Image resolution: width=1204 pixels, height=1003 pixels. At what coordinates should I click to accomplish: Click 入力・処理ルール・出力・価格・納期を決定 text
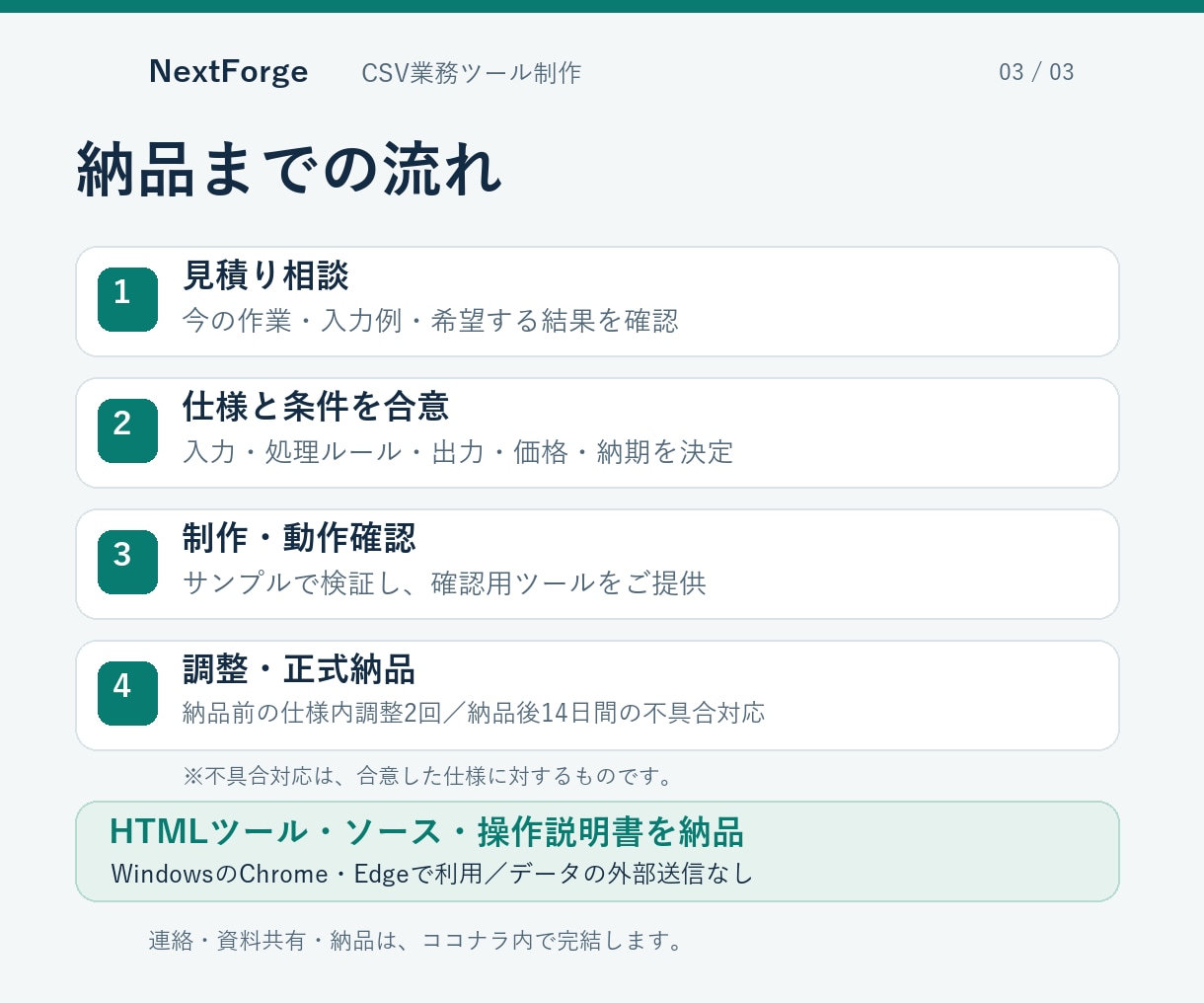pyautogui.click(x=458, y=452)
